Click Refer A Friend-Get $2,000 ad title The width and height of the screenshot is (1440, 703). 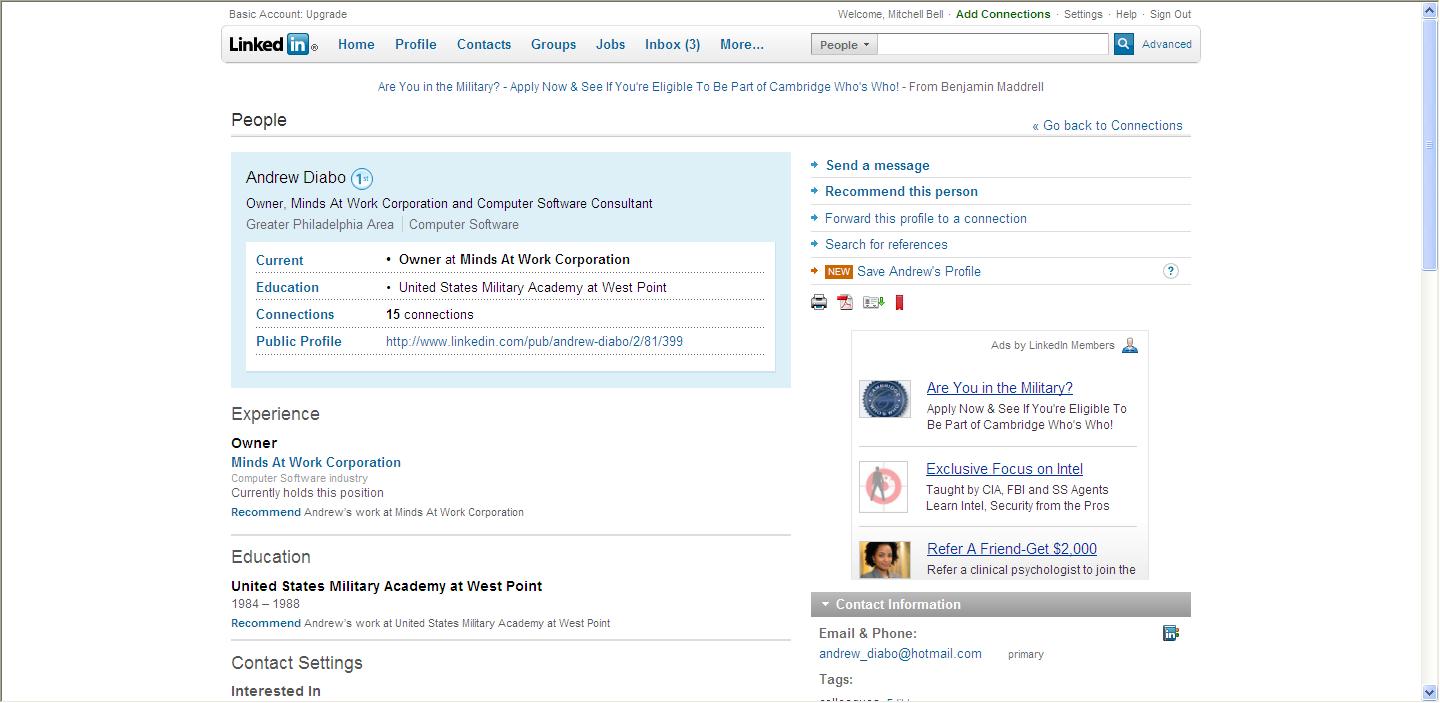tap(1012, 549)
